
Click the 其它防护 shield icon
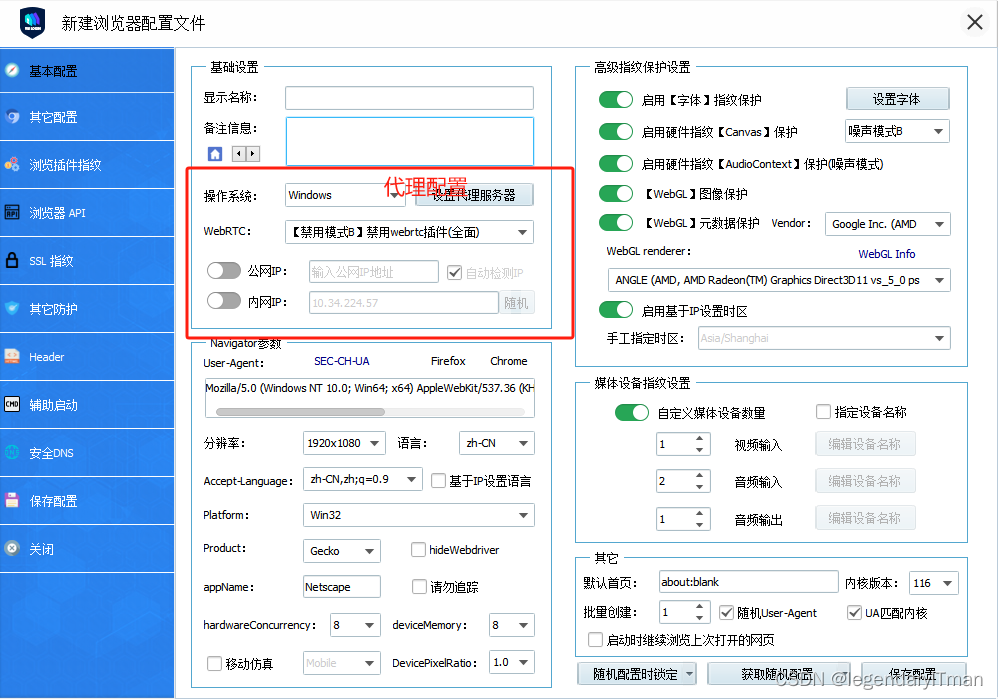pos(12,308)
